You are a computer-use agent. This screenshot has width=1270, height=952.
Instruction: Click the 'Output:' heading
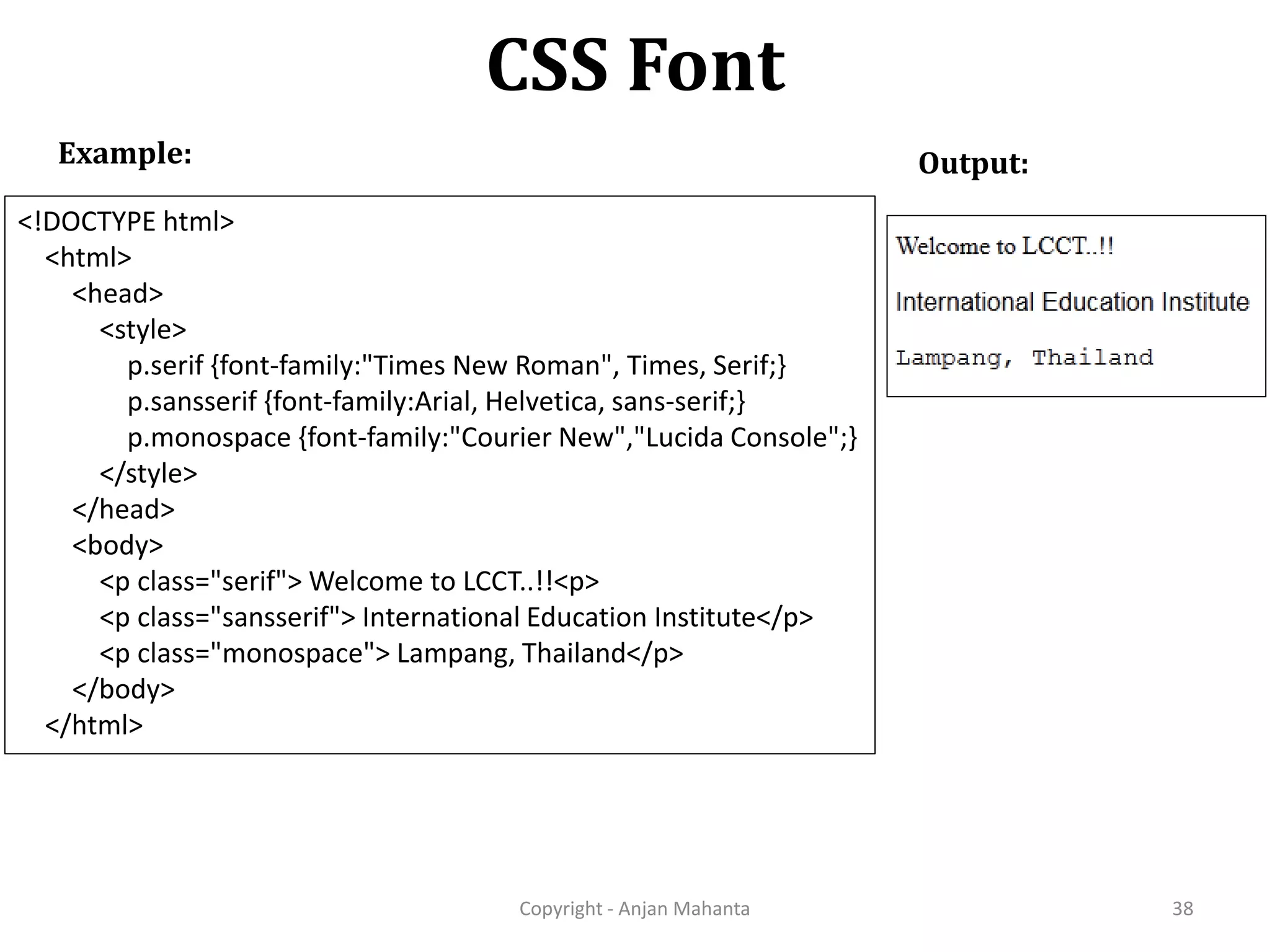pyautogui.click(x=974, y=164)
